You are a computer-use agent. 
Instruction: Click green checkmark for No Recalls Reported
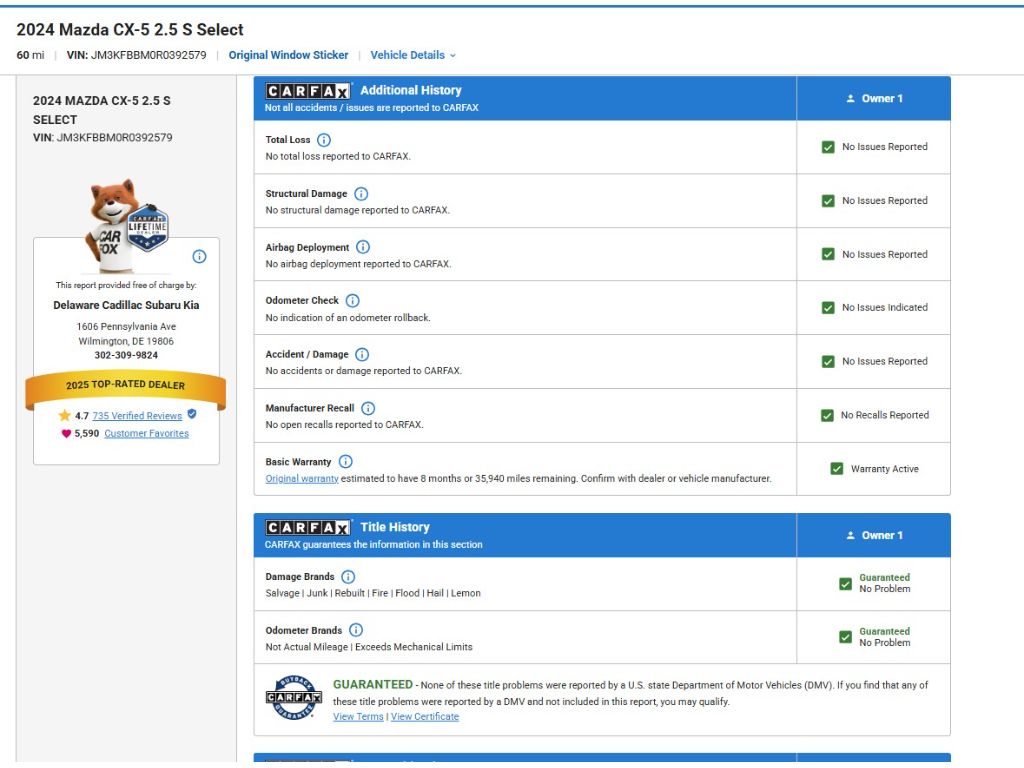827,416
